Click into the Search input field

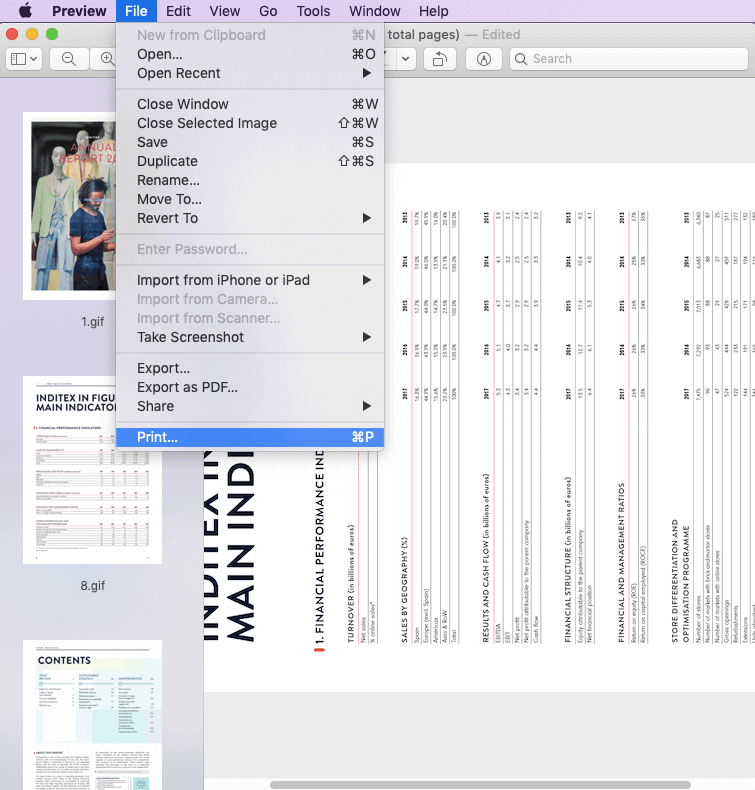630,59
